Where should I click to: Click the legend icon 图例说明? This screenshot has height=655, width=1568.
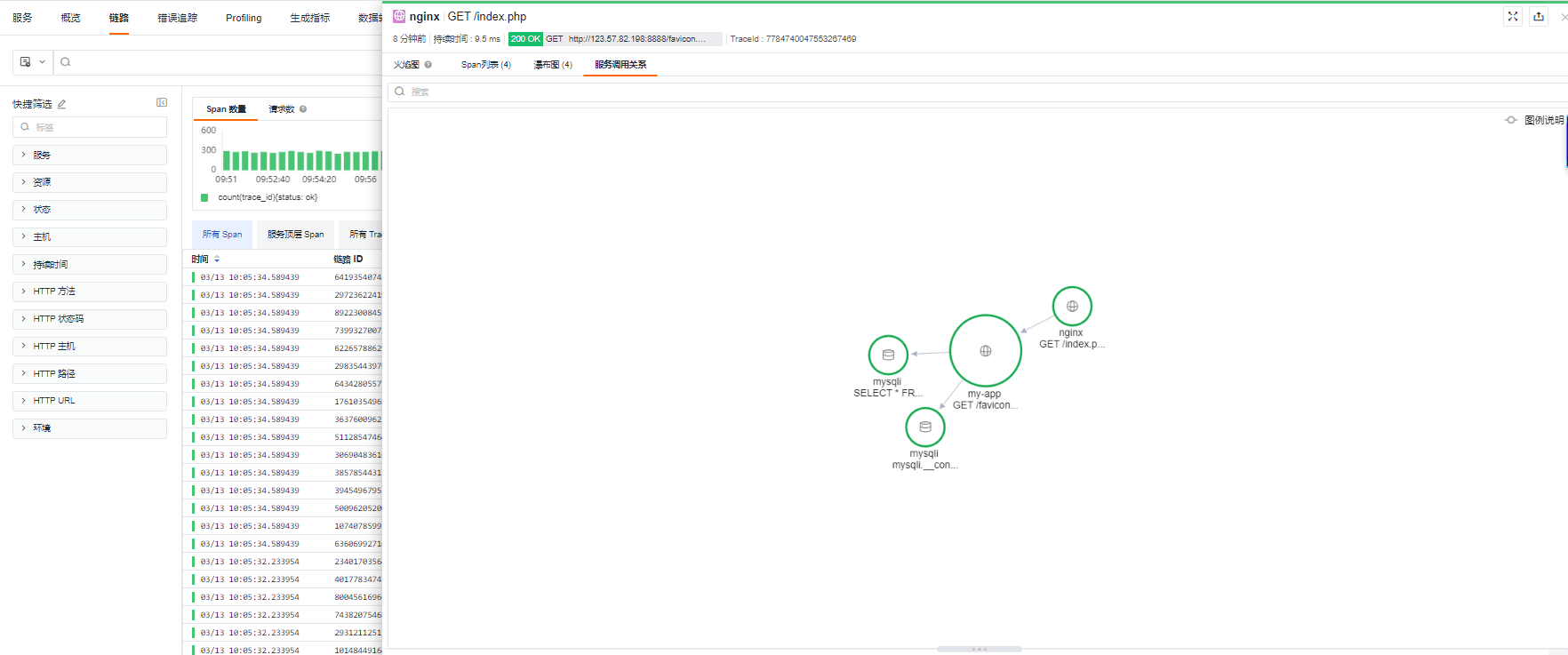coord(1511,120)
